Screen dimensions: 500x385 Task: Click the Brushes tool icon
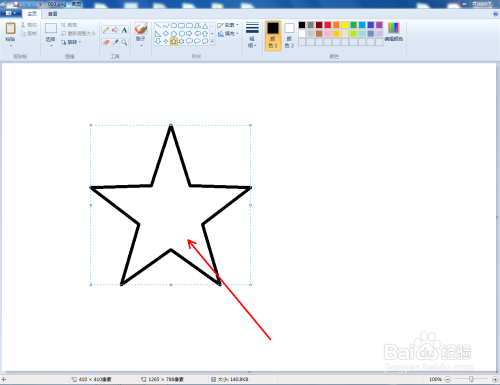141,29
